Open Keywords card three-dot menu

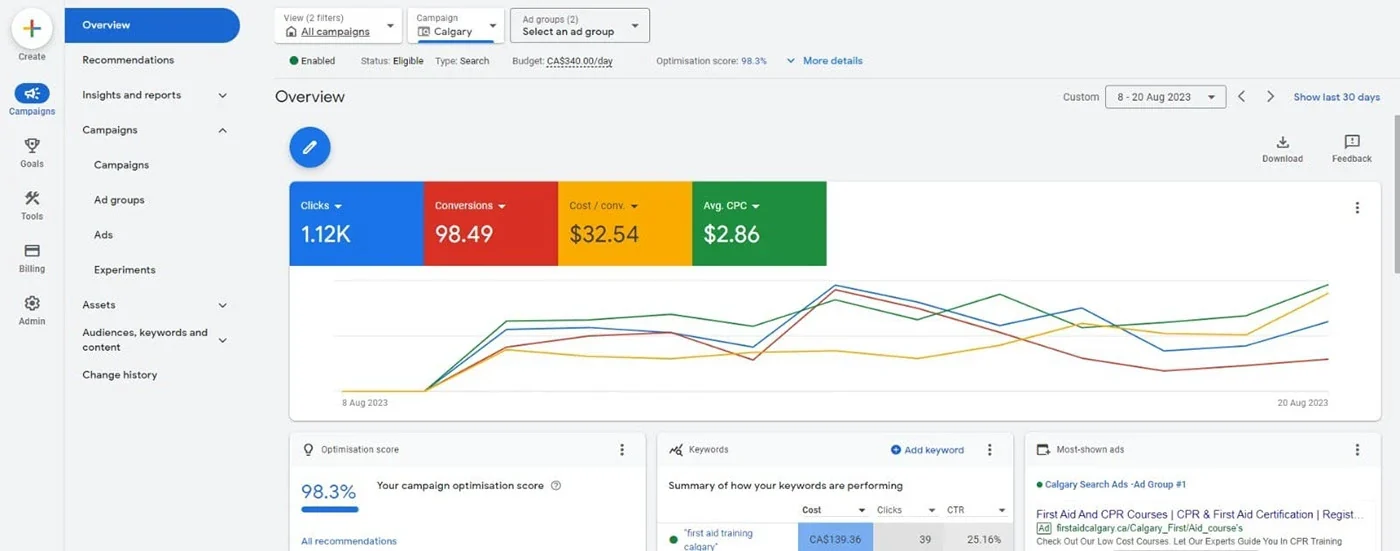coord(989,450)
